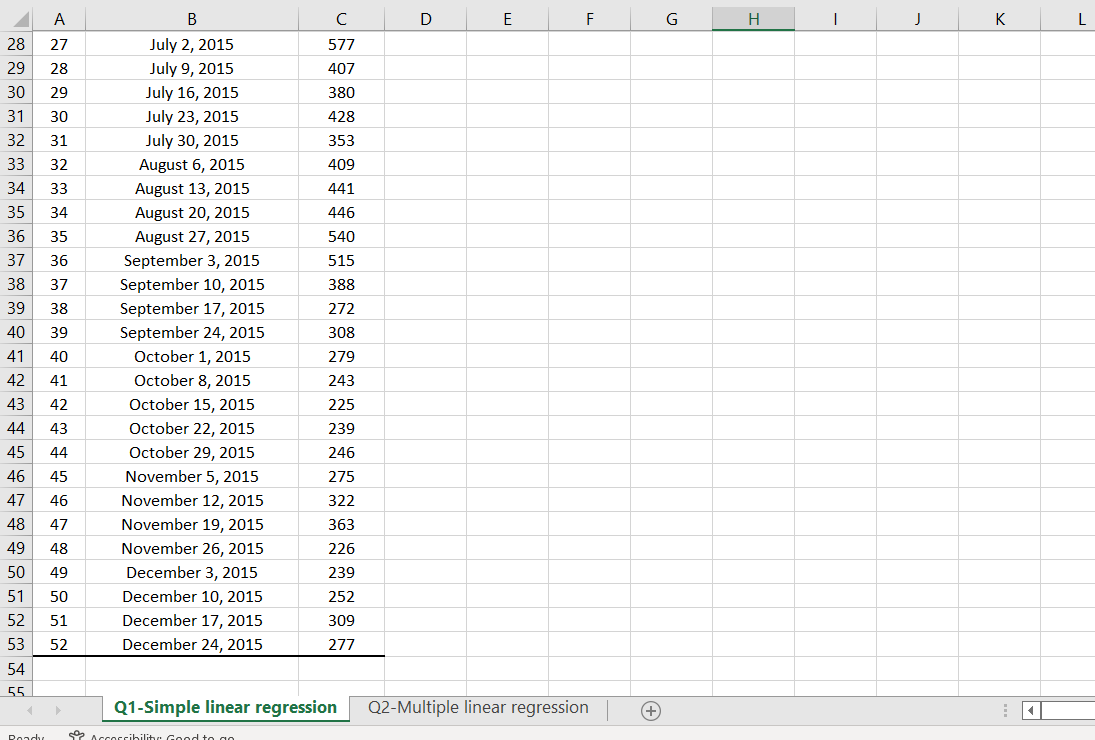Click the horizontal scrollbar left arrow
Image resolution: width=1095 pixels, height=740 pixels.
click(x=1031, y=710)
